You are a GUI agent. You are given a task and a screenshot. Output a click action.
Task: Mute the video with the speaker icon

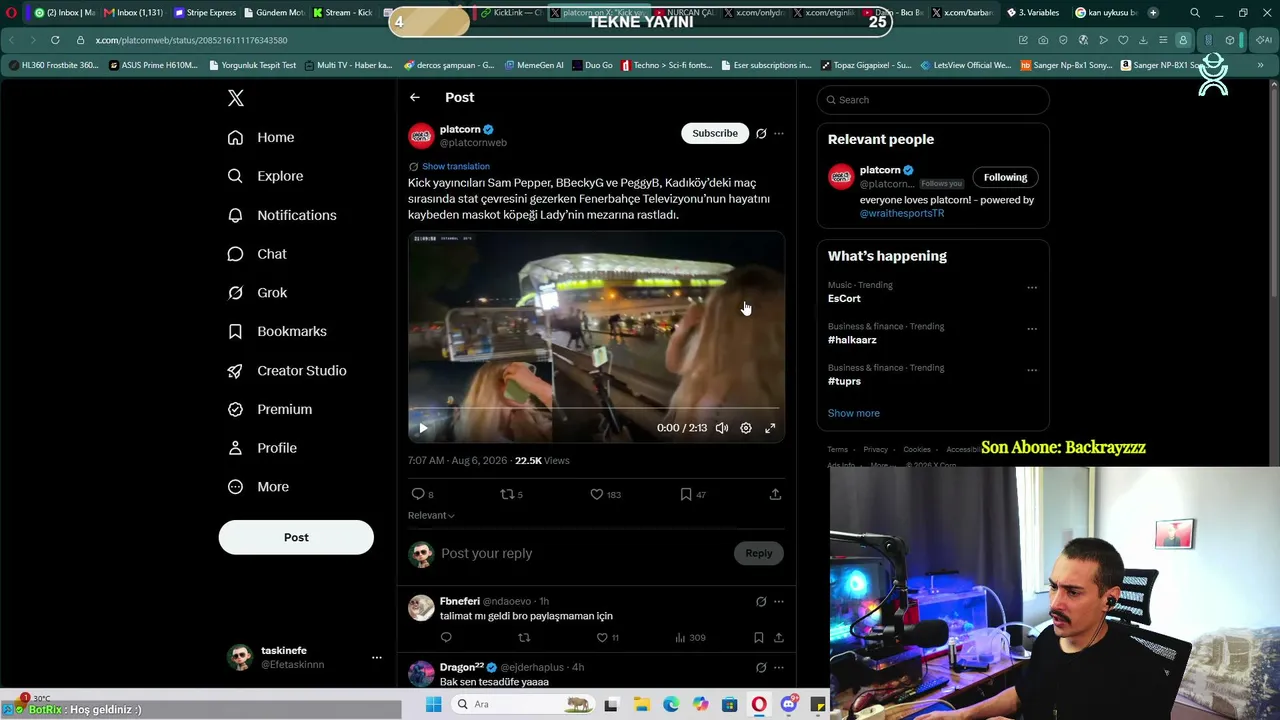(x=722, y=428)
